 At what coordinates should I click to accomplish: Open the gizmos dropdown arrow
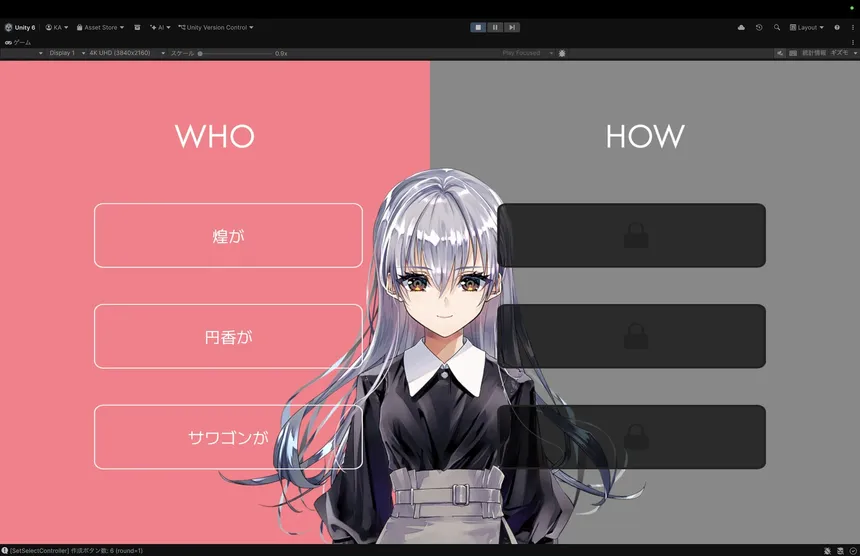855,53
